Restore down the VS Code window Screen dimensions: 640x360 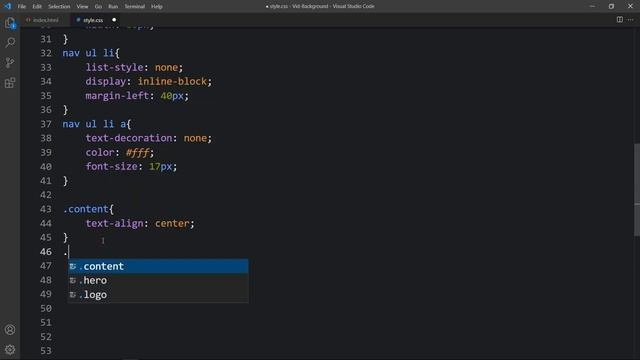pos(611,6)
